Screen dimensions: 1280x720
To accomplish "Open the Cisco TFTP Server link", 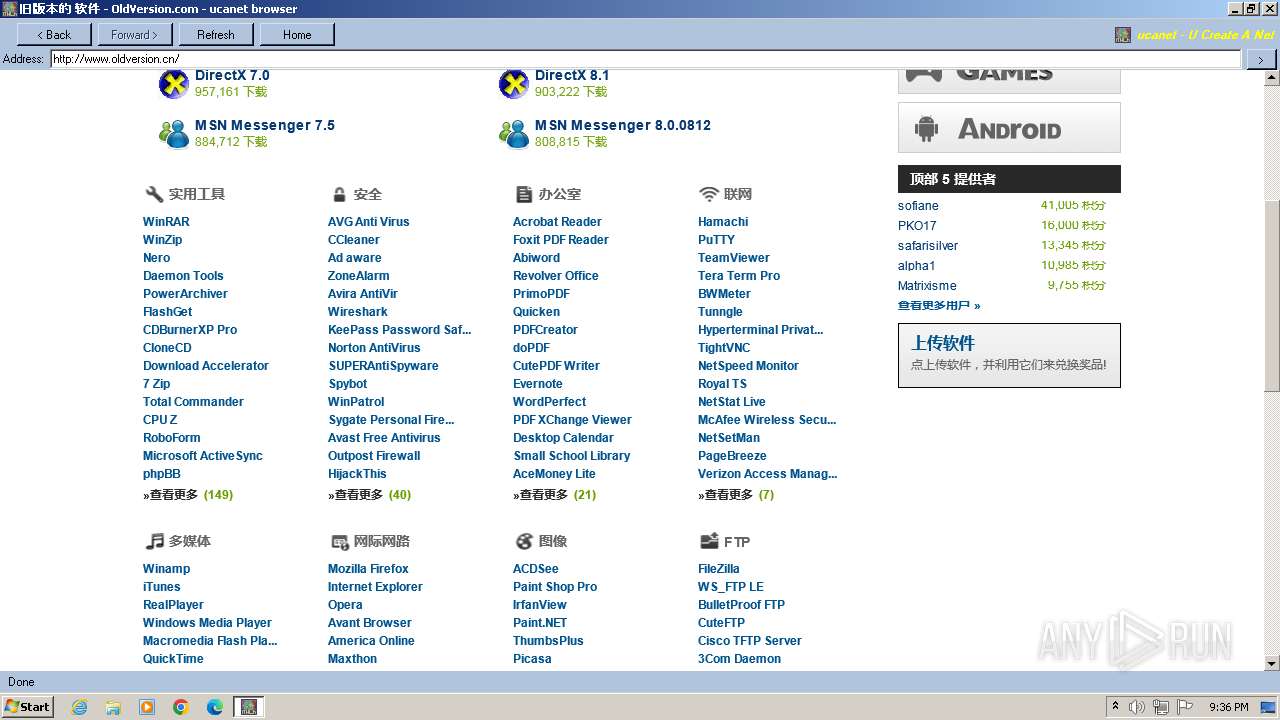I will tap(750, 641).
